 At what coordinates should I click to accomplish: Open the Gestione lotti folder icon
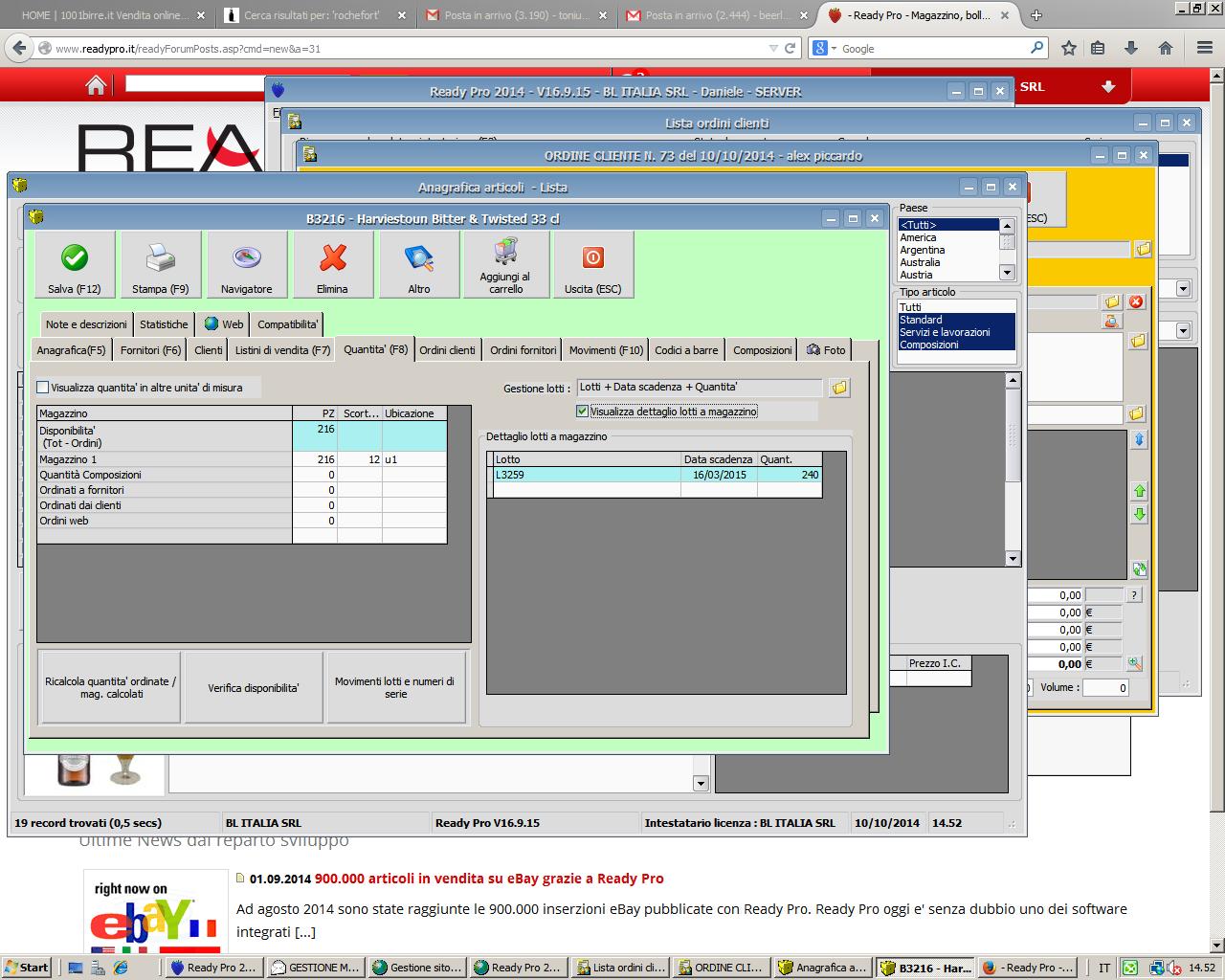839,388
